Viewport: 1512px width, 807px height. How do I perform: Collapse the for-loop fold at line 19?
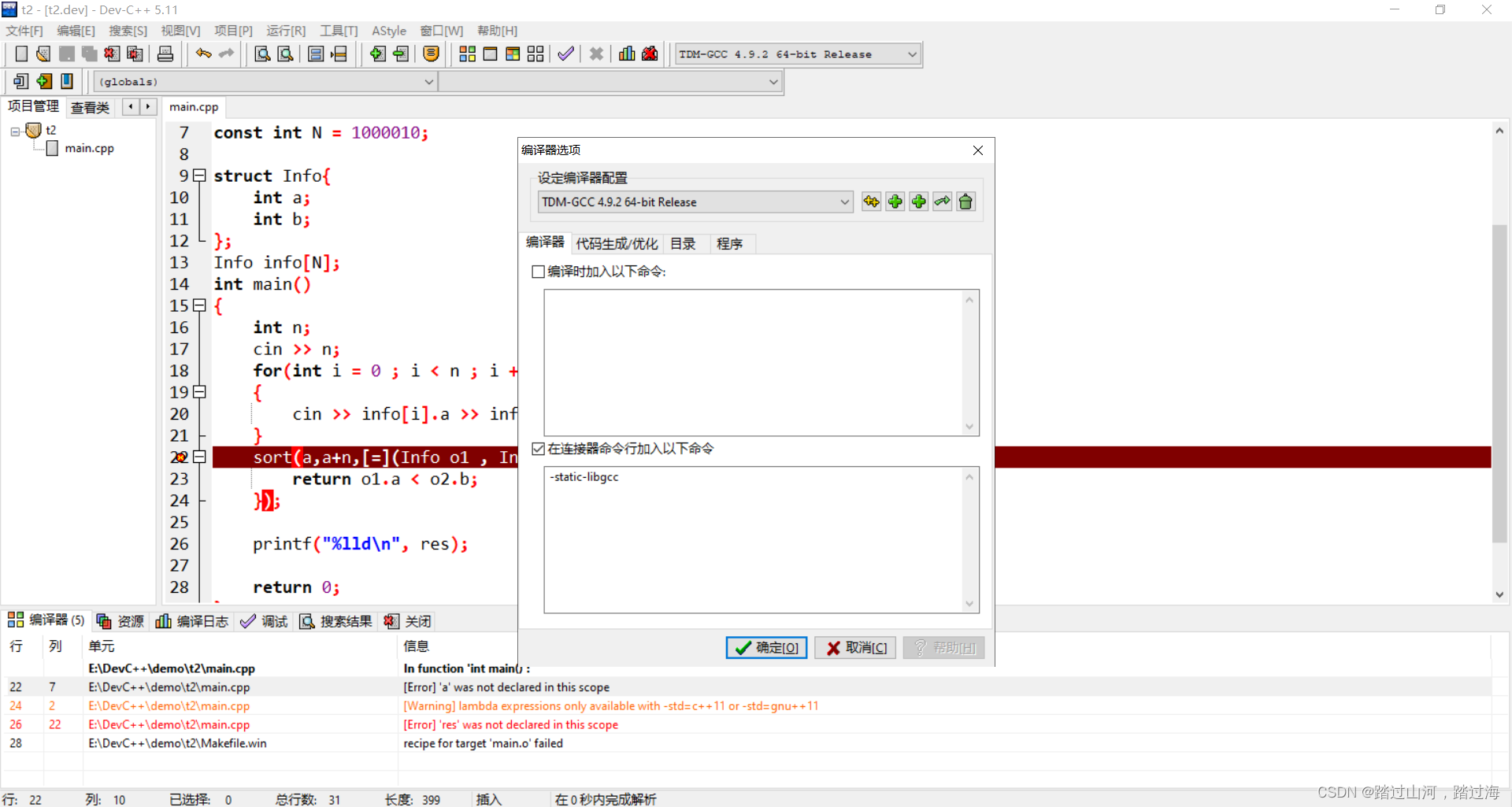(x=199, y=392)
